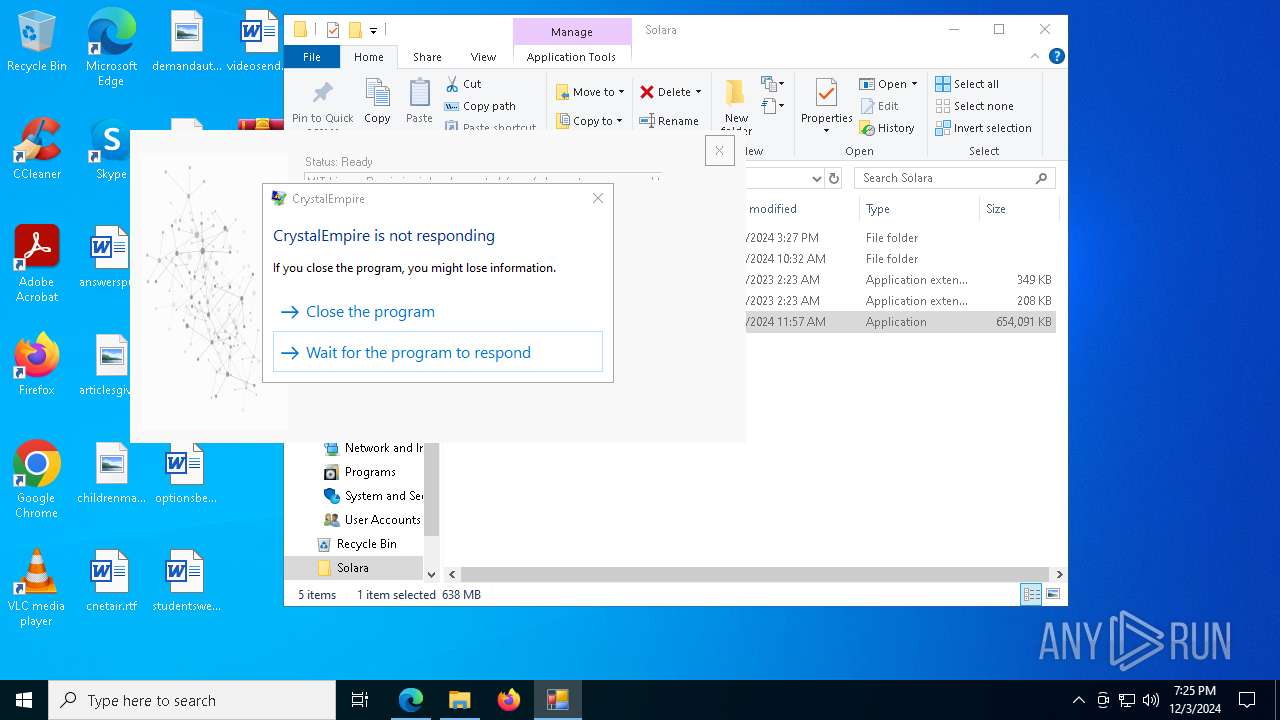Open the CCleaner desktop shortcut
The image size is (1280, 720).
(37, 149)
